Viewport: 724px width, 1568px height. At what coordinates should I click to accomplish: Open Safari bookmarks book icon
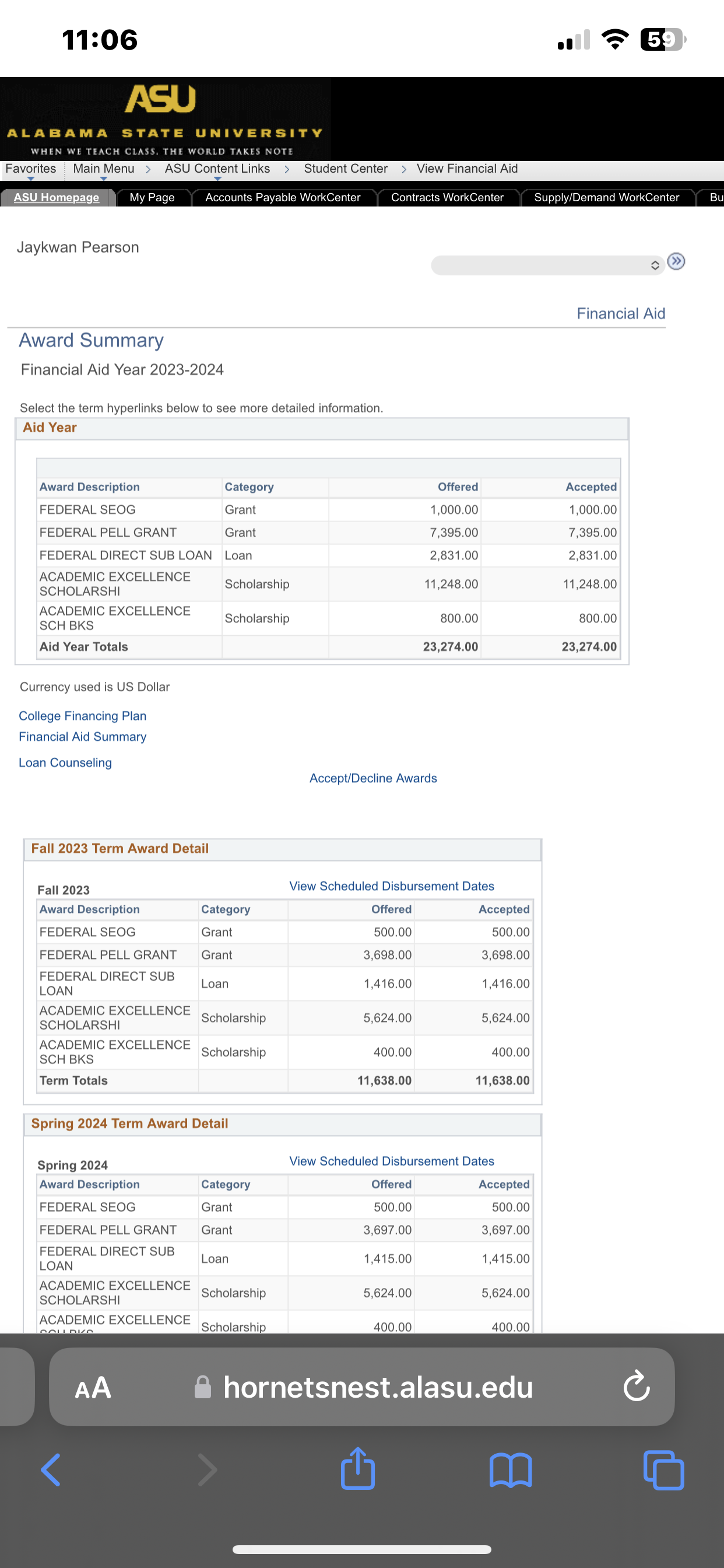pyautogui.click(x=511, y=1470)
